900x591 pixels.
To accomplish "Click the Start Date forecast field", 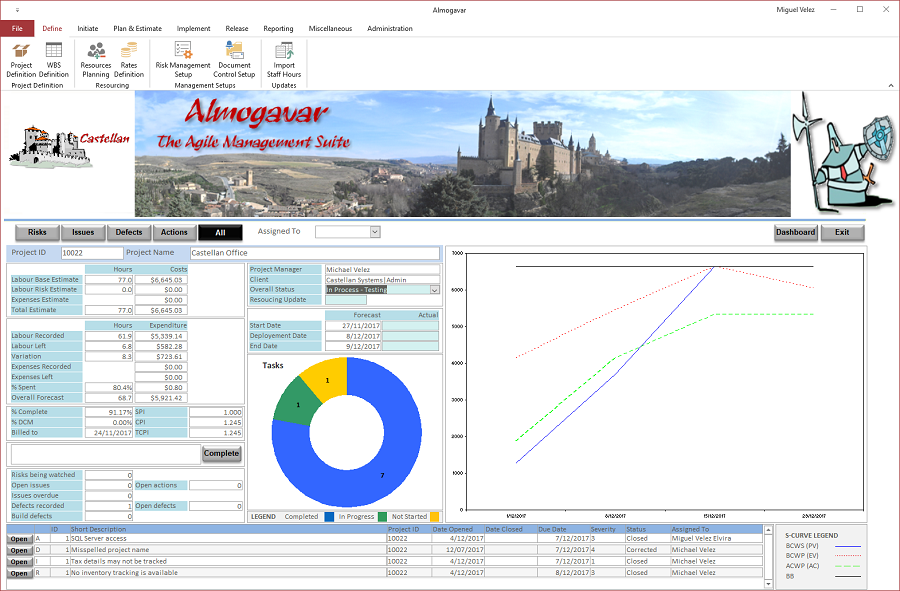I will tap(353, 325).
